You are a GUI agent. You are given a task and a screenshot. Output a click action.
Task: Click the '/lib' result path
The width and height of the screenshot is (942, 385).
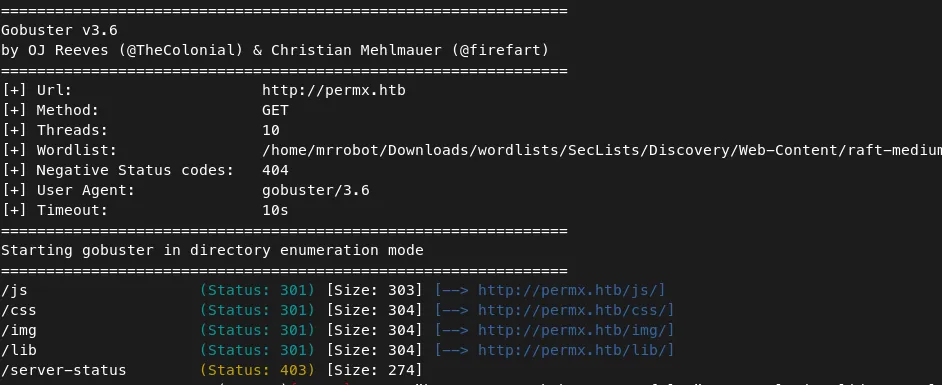tap(19, 350)
